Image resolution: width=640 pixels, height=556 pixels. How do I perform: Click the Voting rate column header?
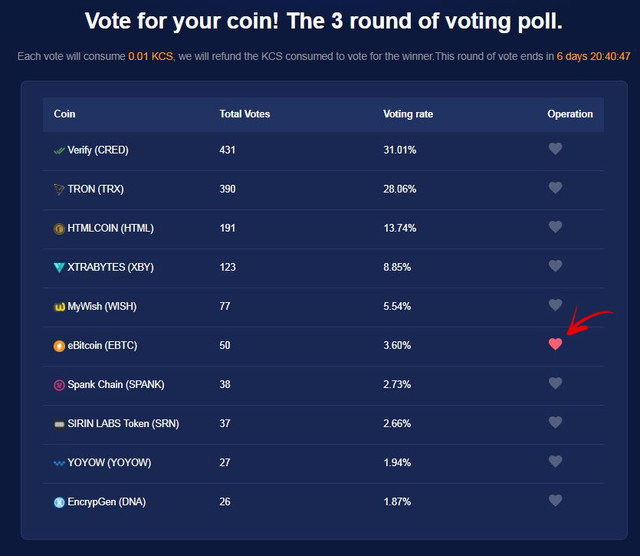408,114
